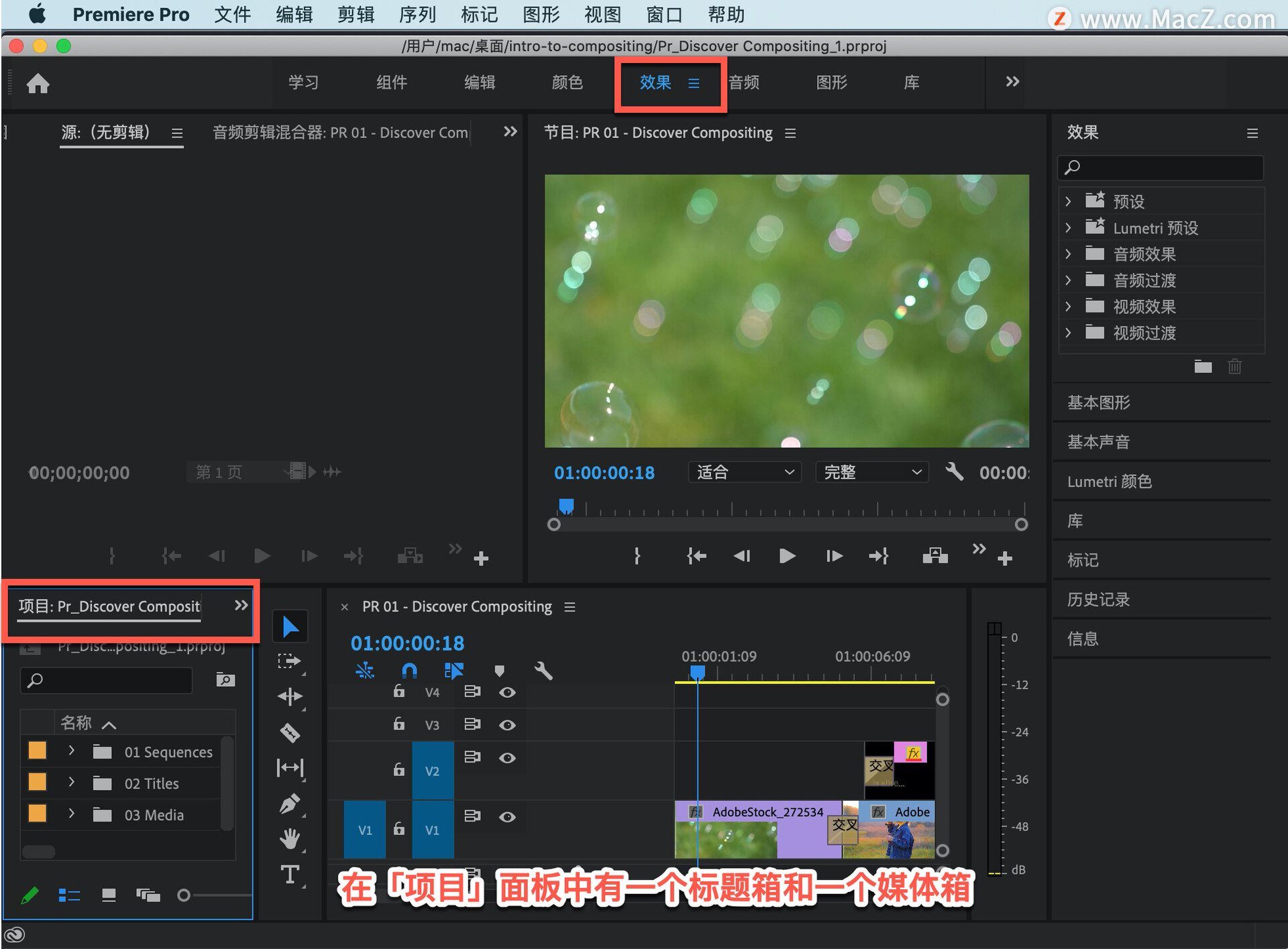1288x949 pixels.
Task: Open Creative Cloud status icon
Action: (x=14, y=934)
